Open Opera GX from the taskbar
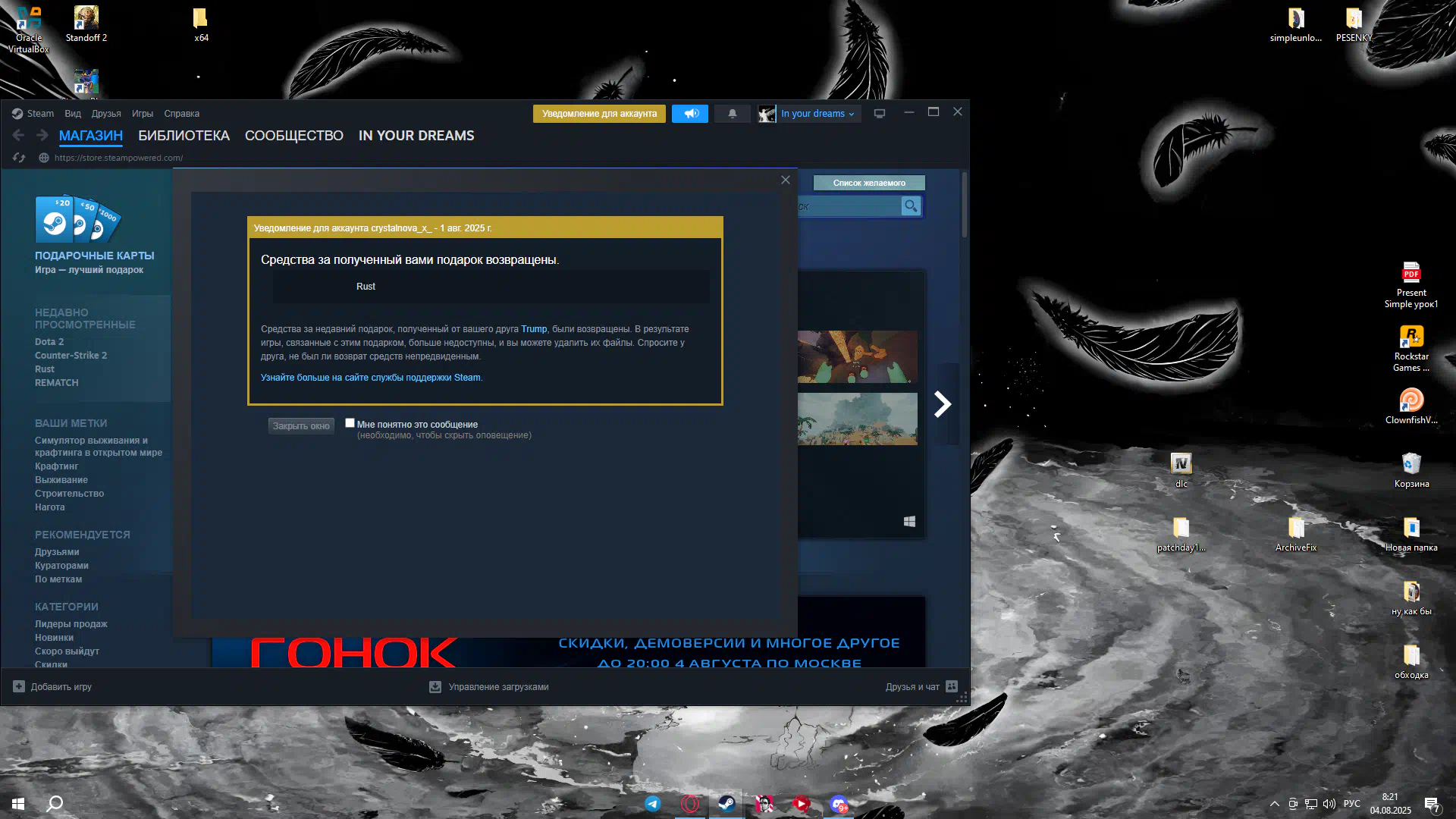Viewport: 1456px width, 819px height. (x=690, y=804)
